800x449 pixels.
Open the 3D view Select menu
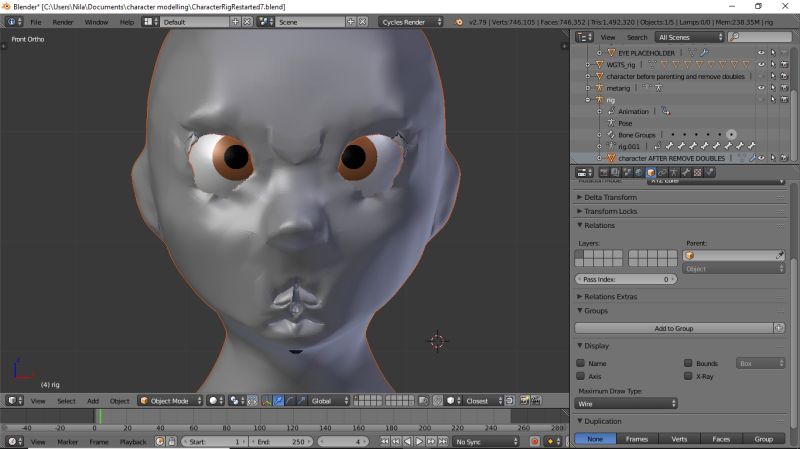tap(66, 401)
